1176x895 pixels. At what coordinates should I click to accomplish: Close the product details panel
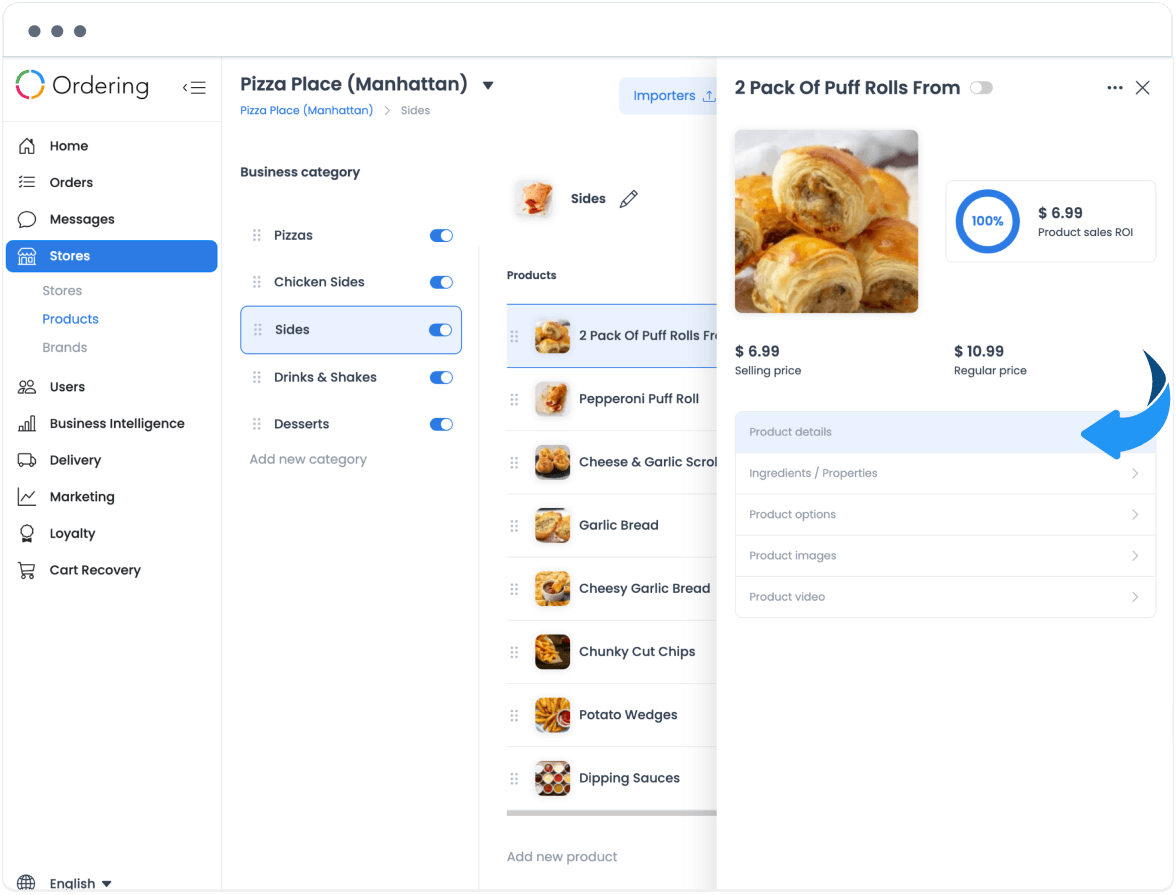(1142, 88)
